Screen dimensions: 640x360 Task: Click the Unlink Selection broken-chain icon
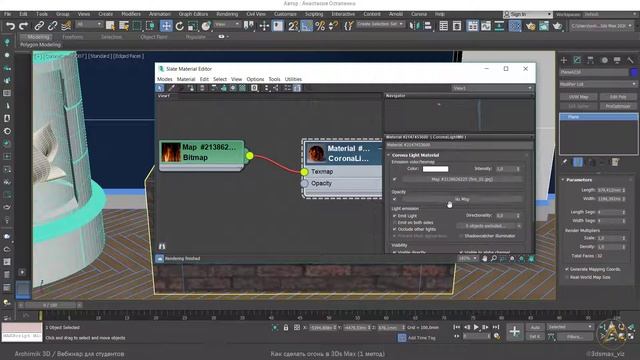(52, 26)
